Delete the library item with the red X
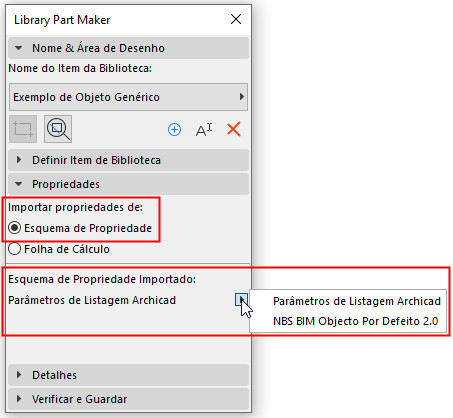 [234, 129]
